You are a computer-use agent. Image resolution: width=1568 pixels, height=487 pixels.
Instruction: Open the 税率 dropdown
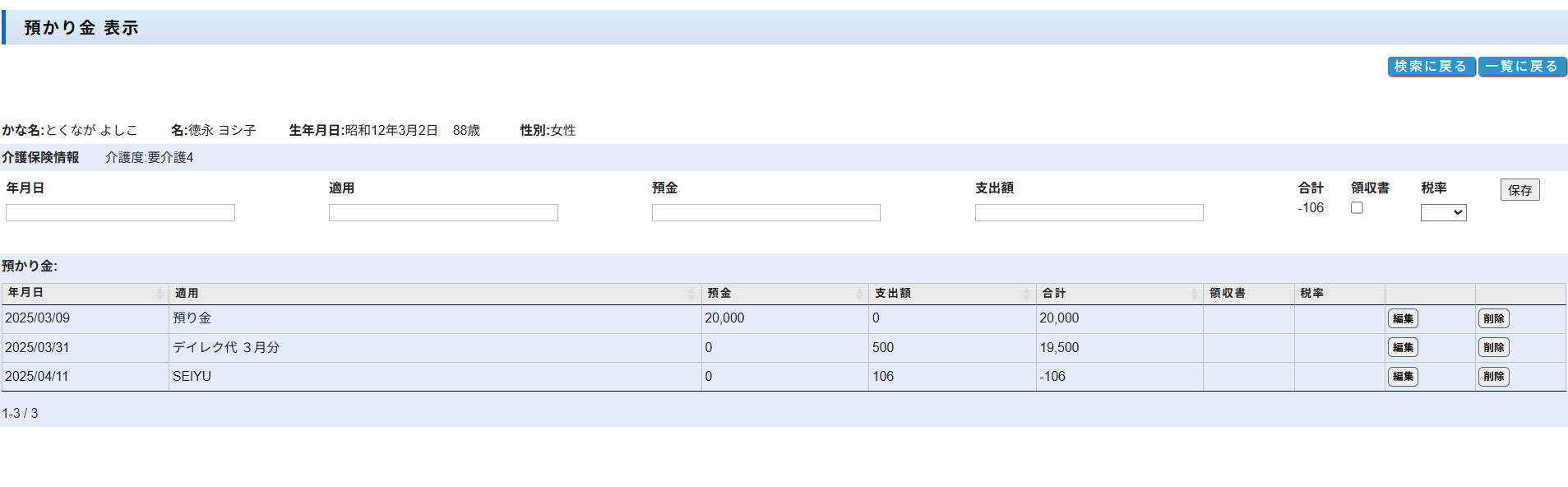click(1443, 213)
